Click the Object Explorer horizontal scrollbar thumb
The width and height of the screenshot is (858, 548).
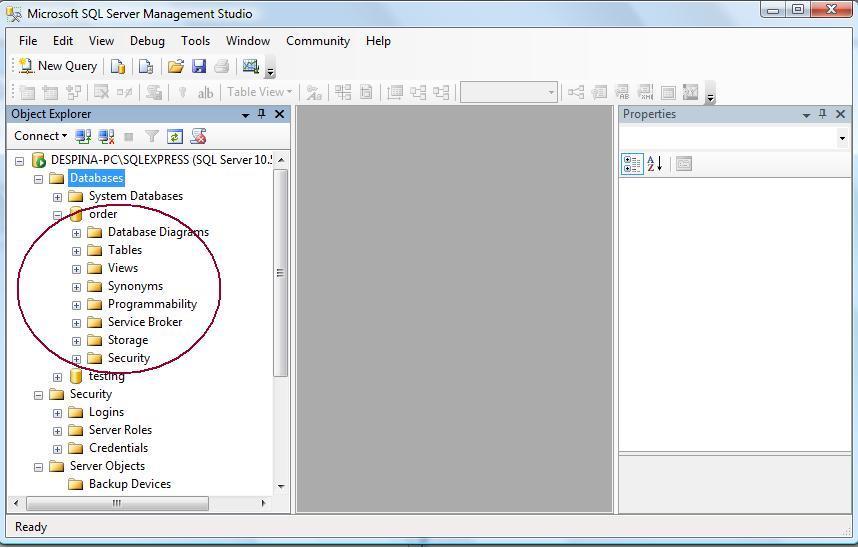[x=117, y=503]
